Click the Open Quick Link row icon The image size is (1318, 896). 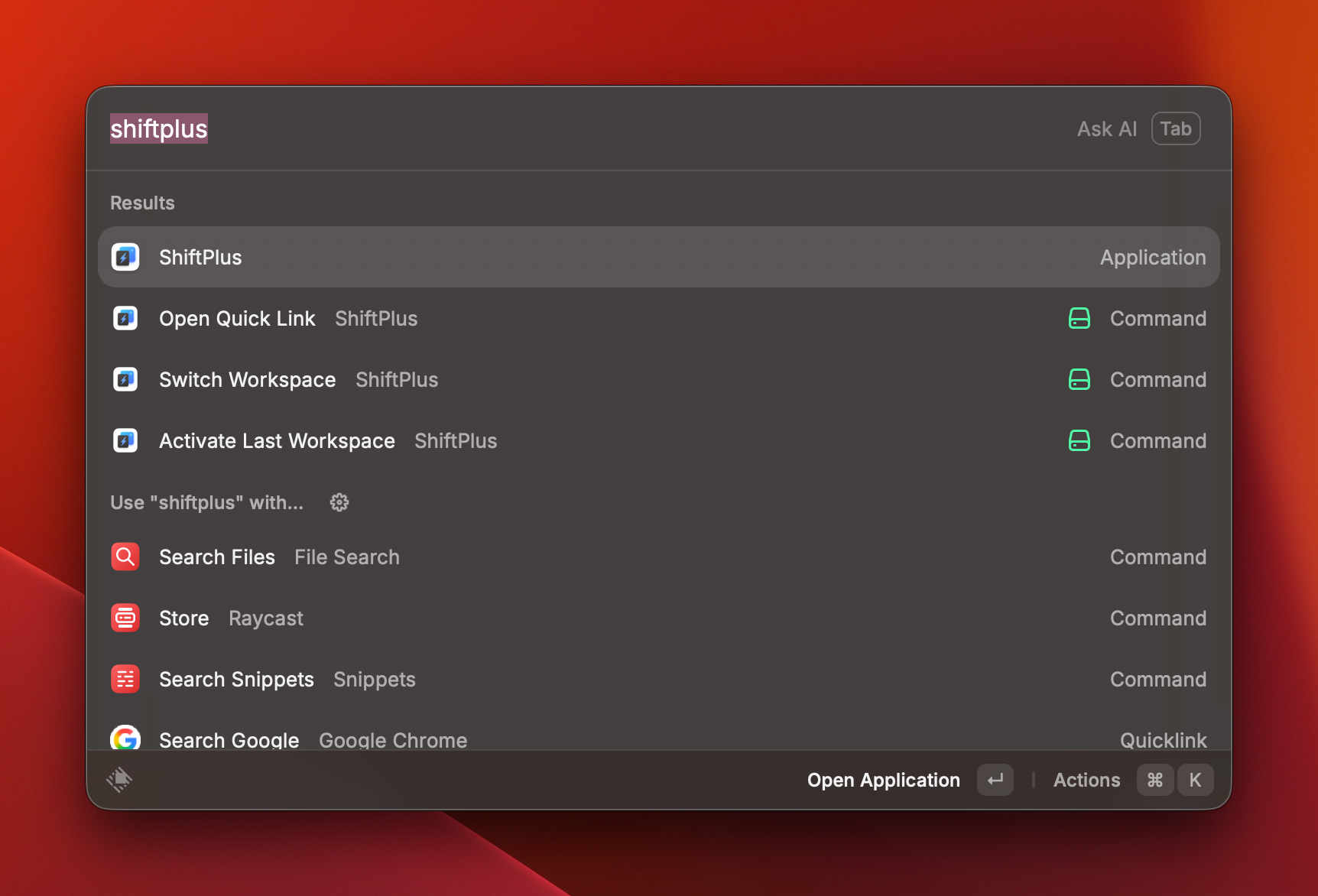pos(125,318)
